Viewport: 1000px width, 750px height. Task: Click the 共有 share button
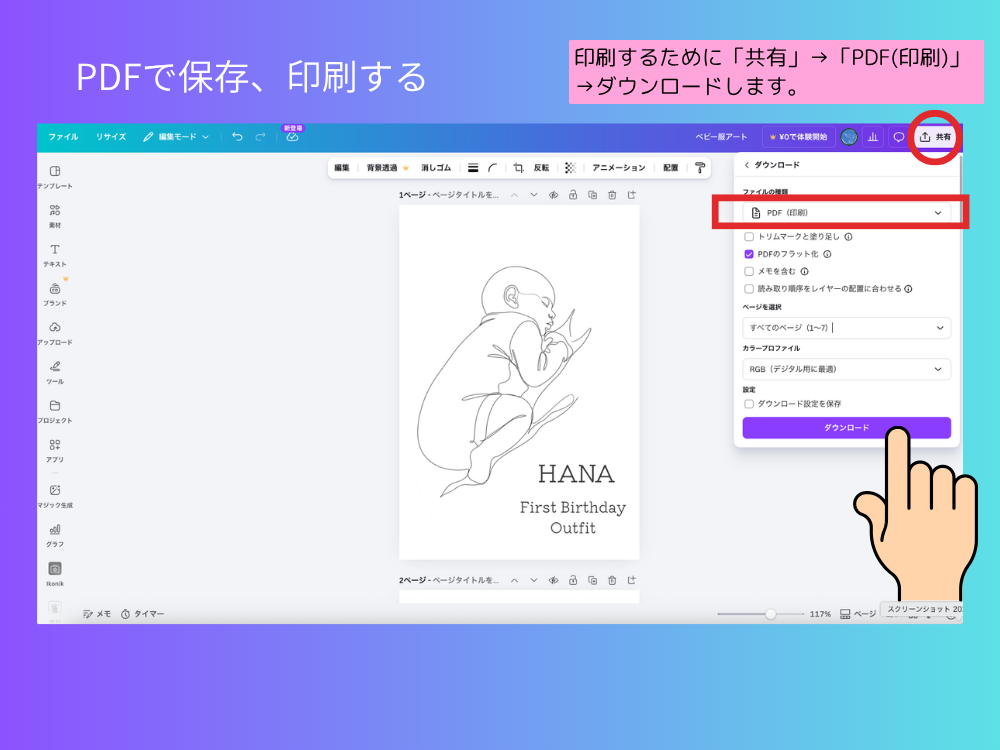click(x=936, y=136)
